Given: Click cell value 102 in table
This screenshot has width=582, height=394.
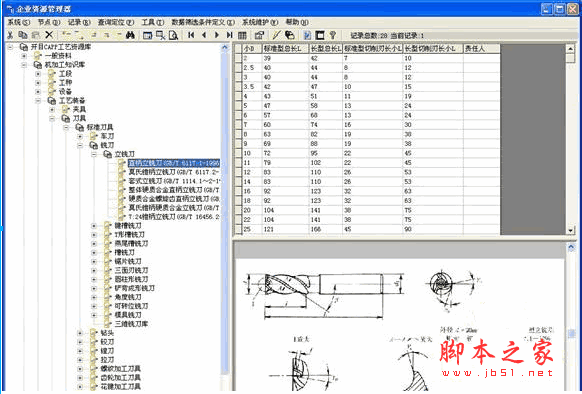Looking at the screenshot, I should pyautogui.click(x=326, y=163).
